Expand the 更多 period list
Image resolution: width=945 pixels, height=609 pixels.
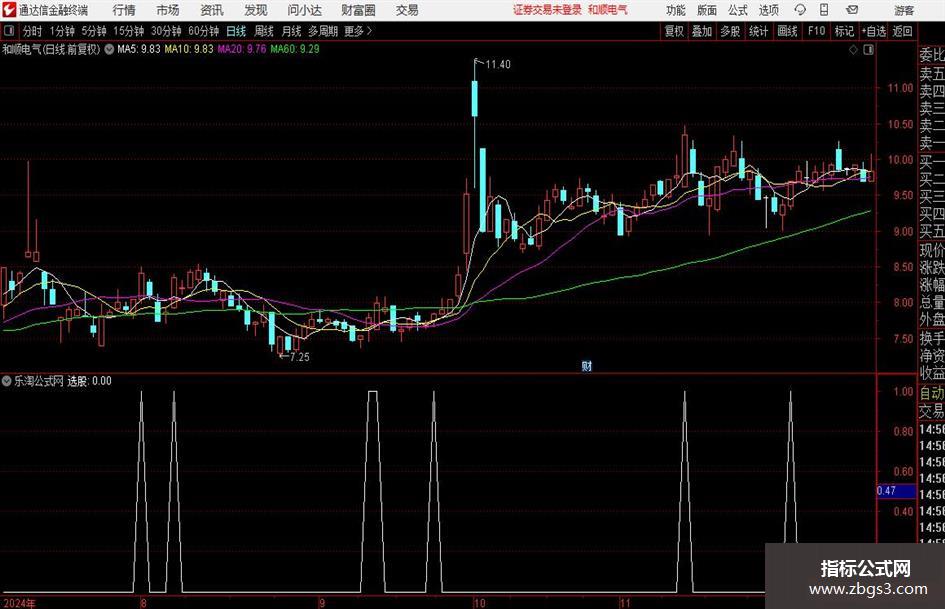click(x=358, y=31)
